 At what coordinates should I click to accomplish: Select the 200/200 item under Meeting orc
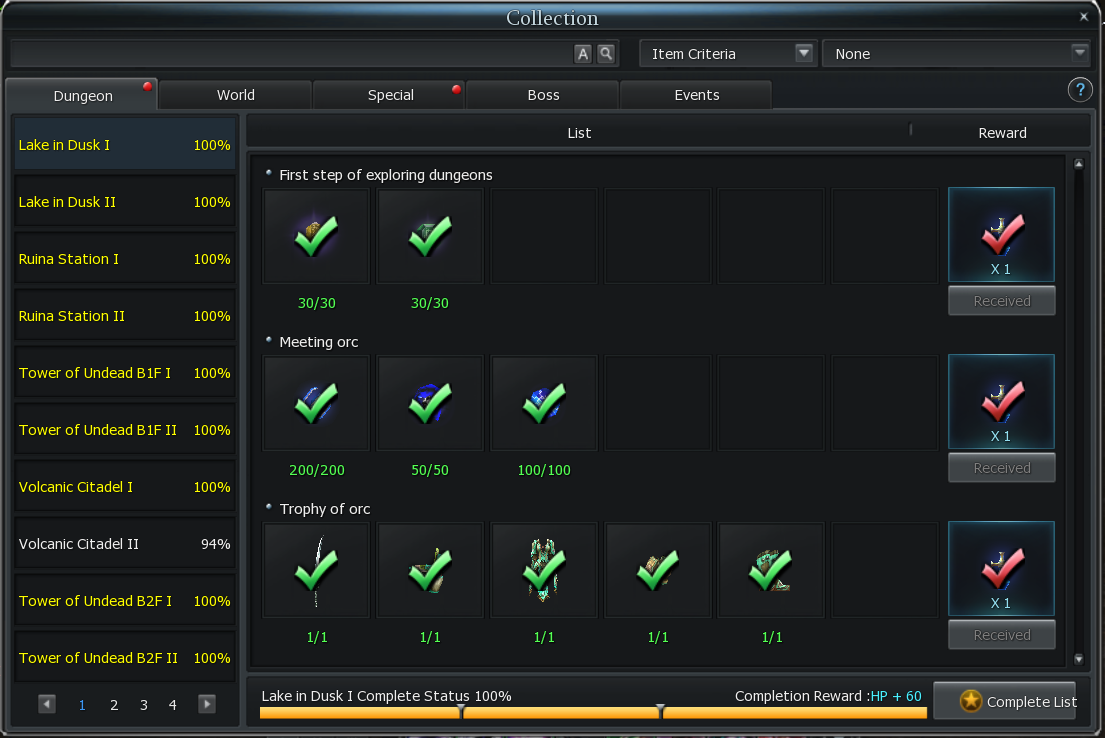(x=316, y=404)
